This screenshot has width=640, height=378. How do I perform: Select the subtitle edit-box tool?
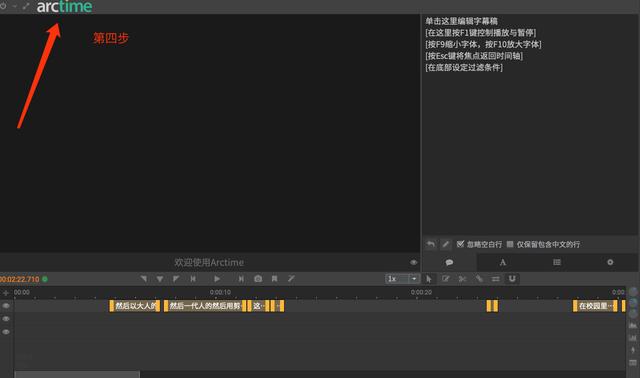tap(446, 279)
